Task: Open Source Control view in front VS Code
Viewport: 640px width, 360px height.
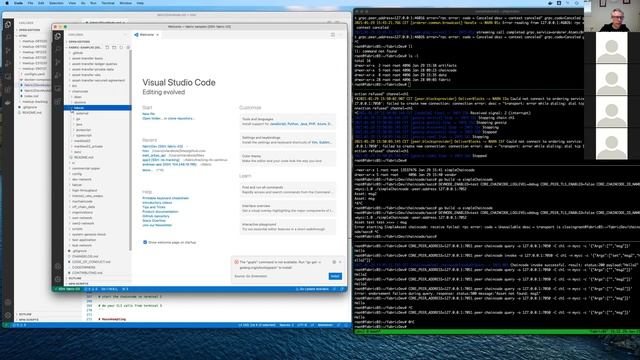Action: click(58, 62)
